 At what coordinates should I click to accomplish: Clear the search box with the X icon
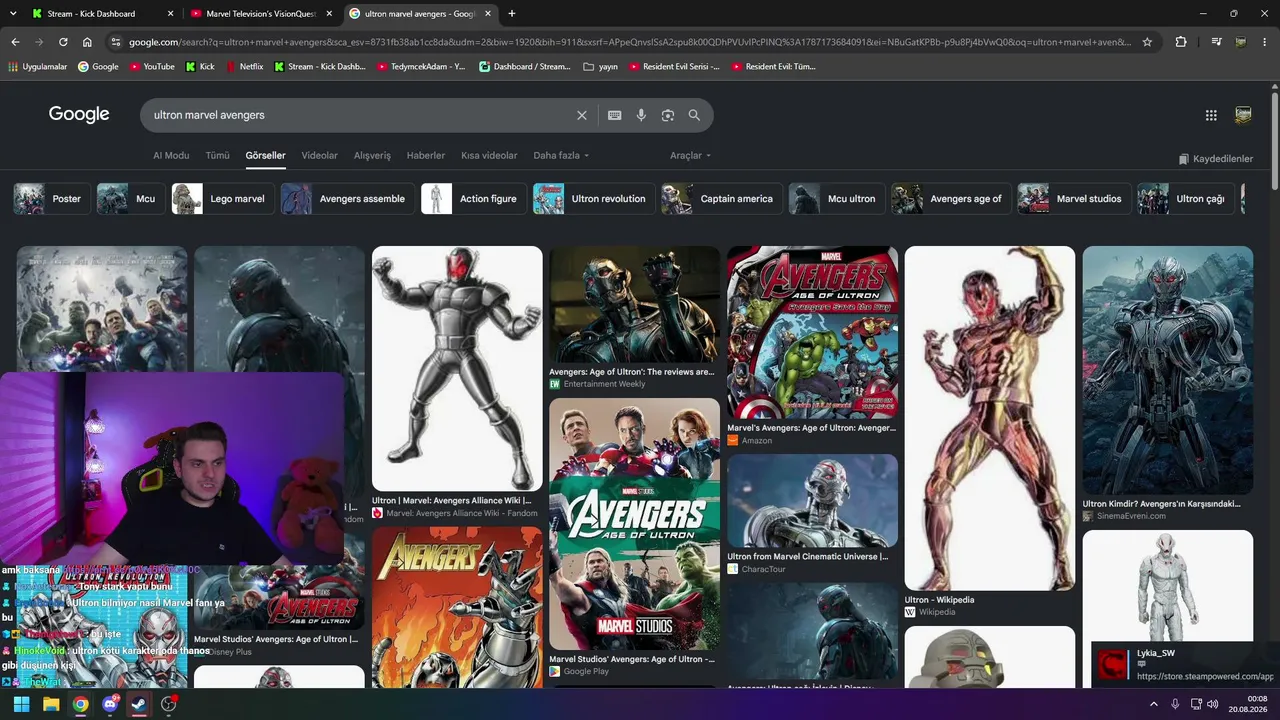point(582,115)
